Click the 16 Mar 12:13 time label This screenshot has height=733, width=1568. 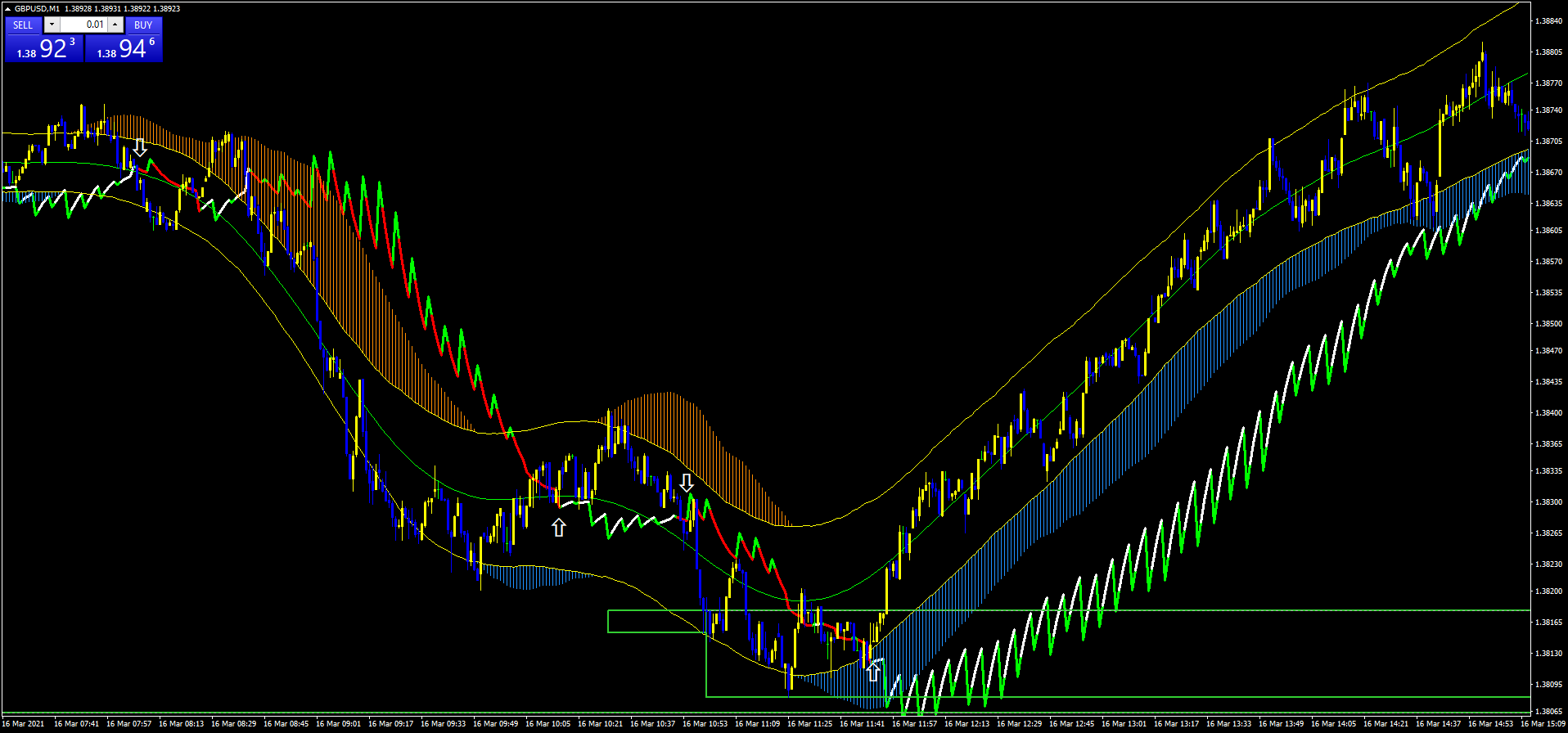point(966,724)
